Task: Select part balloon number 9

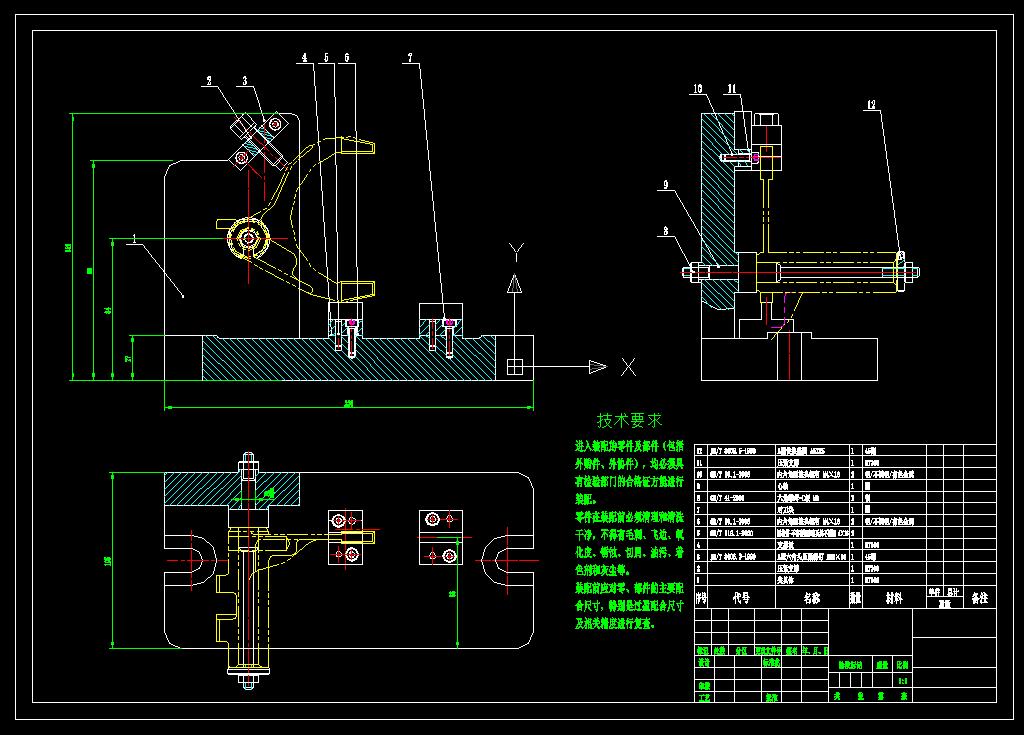Action: tap(665, 184)
